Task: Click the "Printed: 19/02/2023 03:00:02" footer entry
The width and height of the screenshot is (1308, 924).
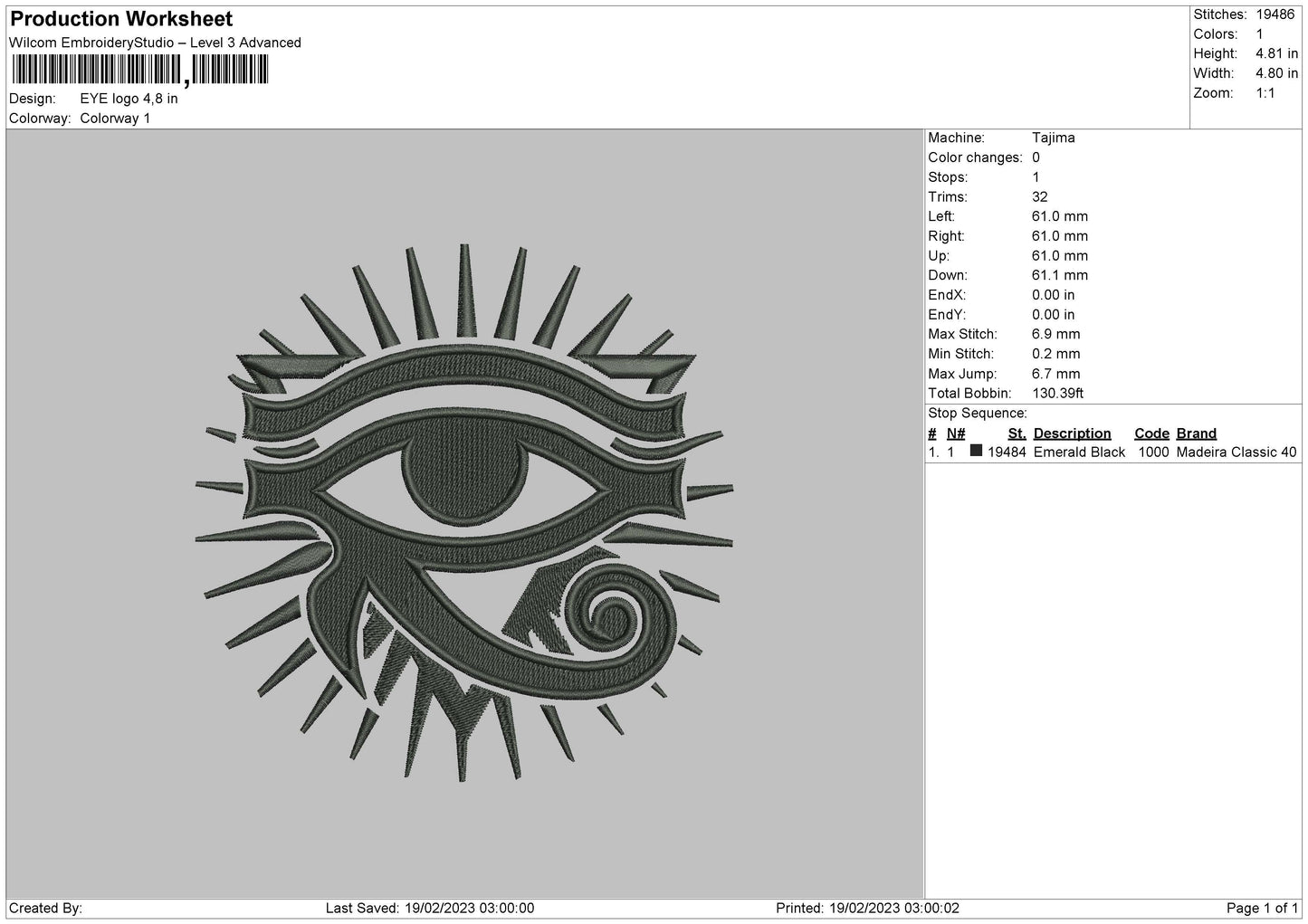Action: tap(867, 909)
